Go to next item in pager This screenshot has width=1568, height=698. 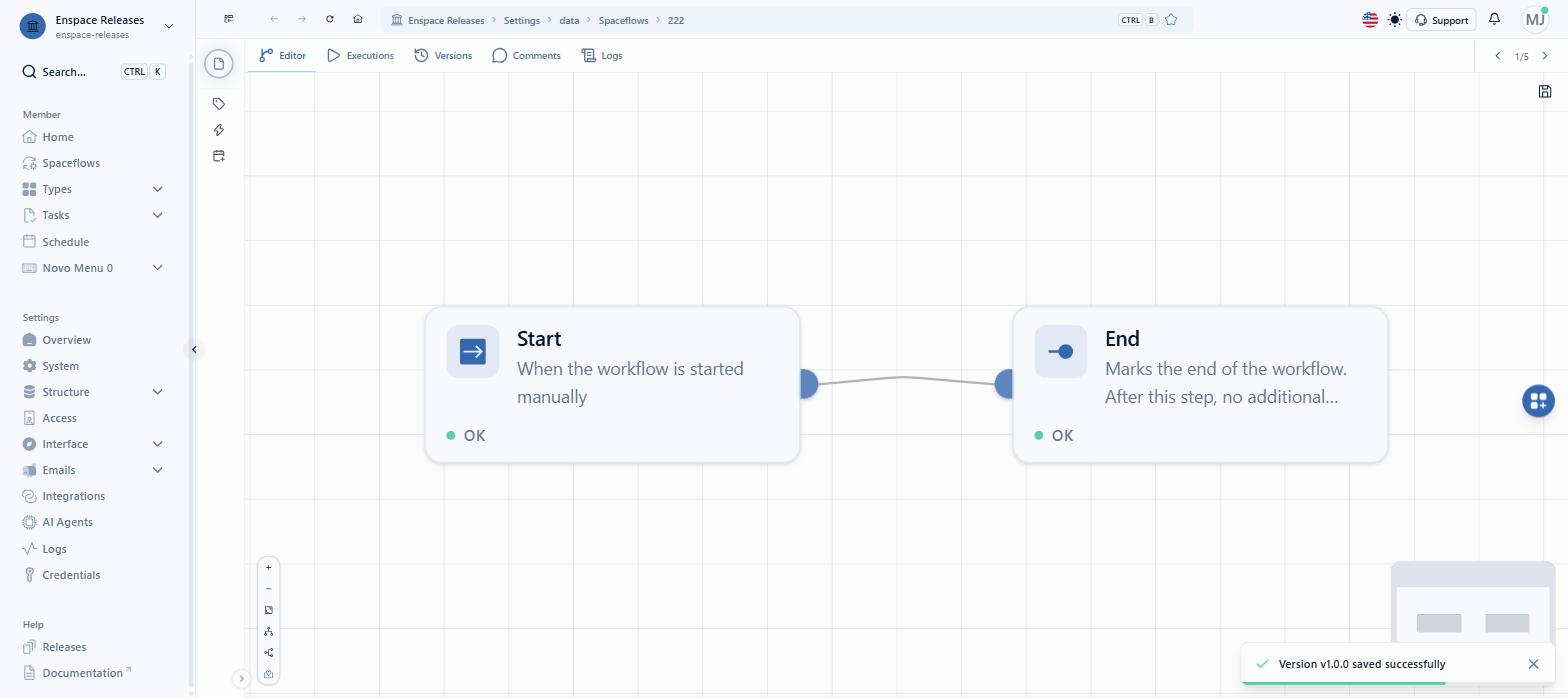pyautogui.click(x=1545, y=56)
